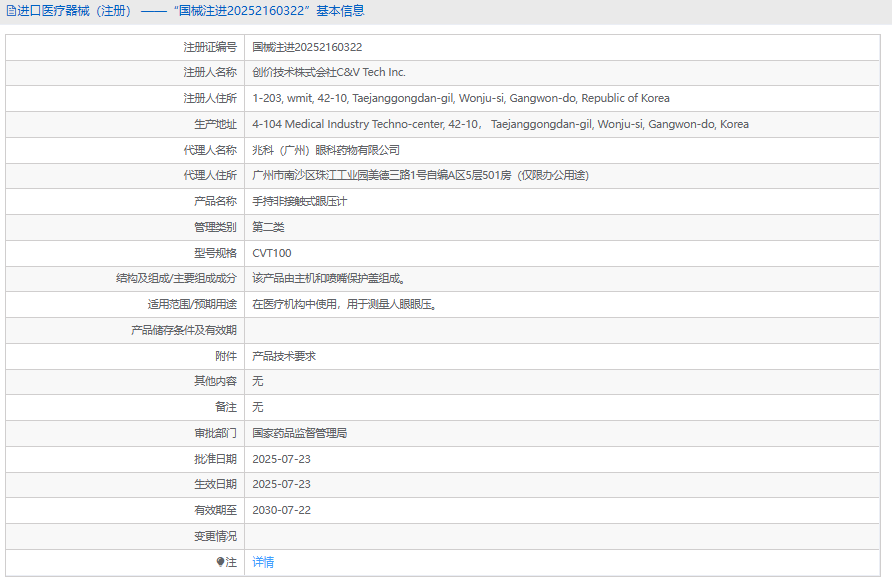The image size is (892, 584).
Task: Click the model specification CVT100
Action: coord(272,253)
